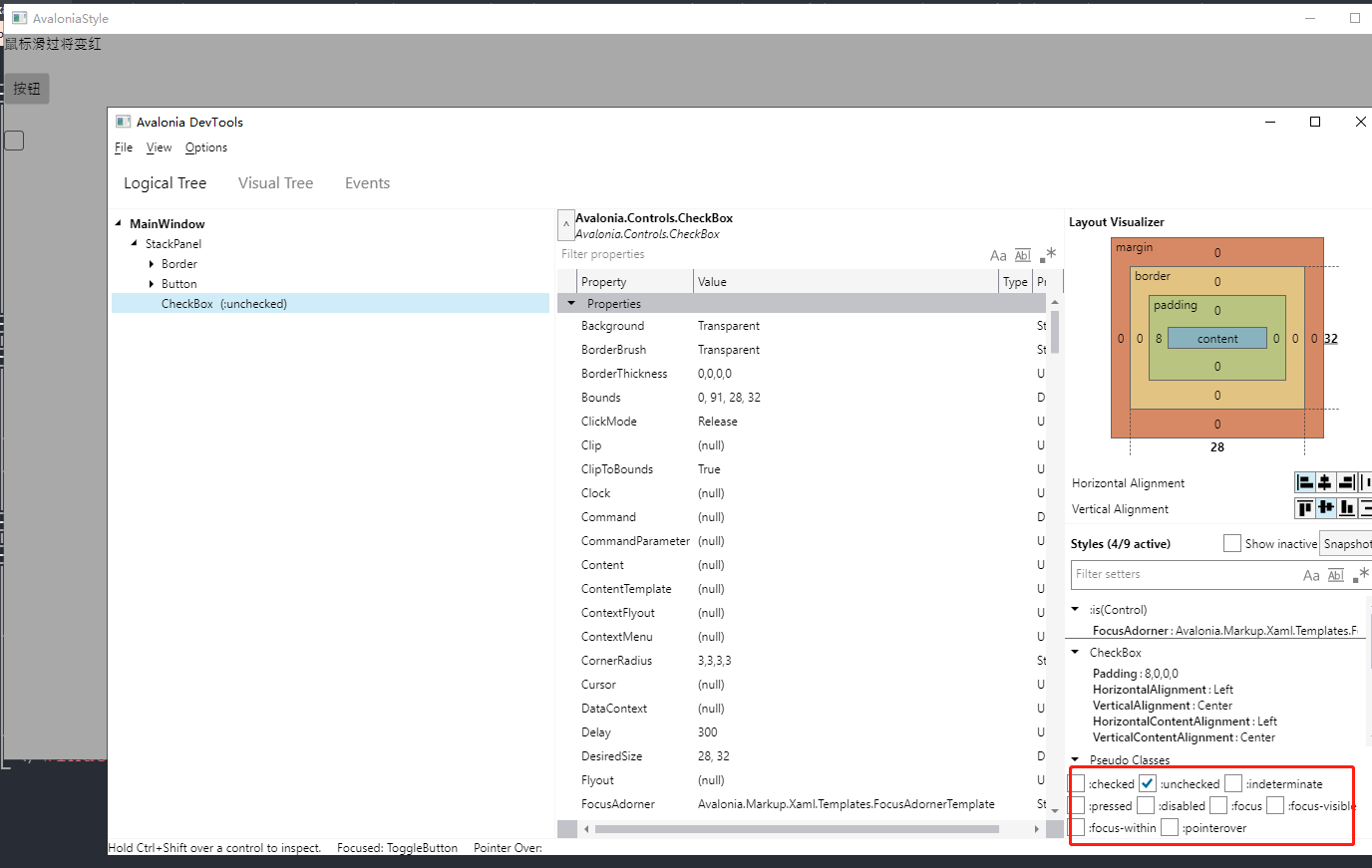Click the Snapshot button
The height and width of the screenshot is (868, 1372).
pos(1346,543)
